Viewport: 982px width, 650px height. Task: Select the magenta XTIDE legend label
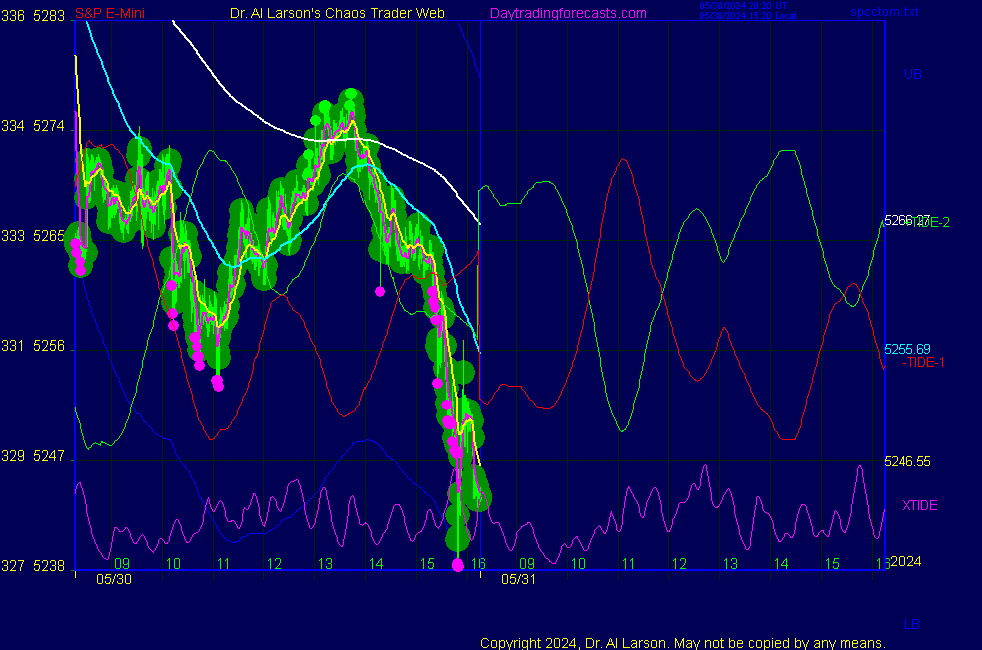pyautogui.click(x=920, y=505)
